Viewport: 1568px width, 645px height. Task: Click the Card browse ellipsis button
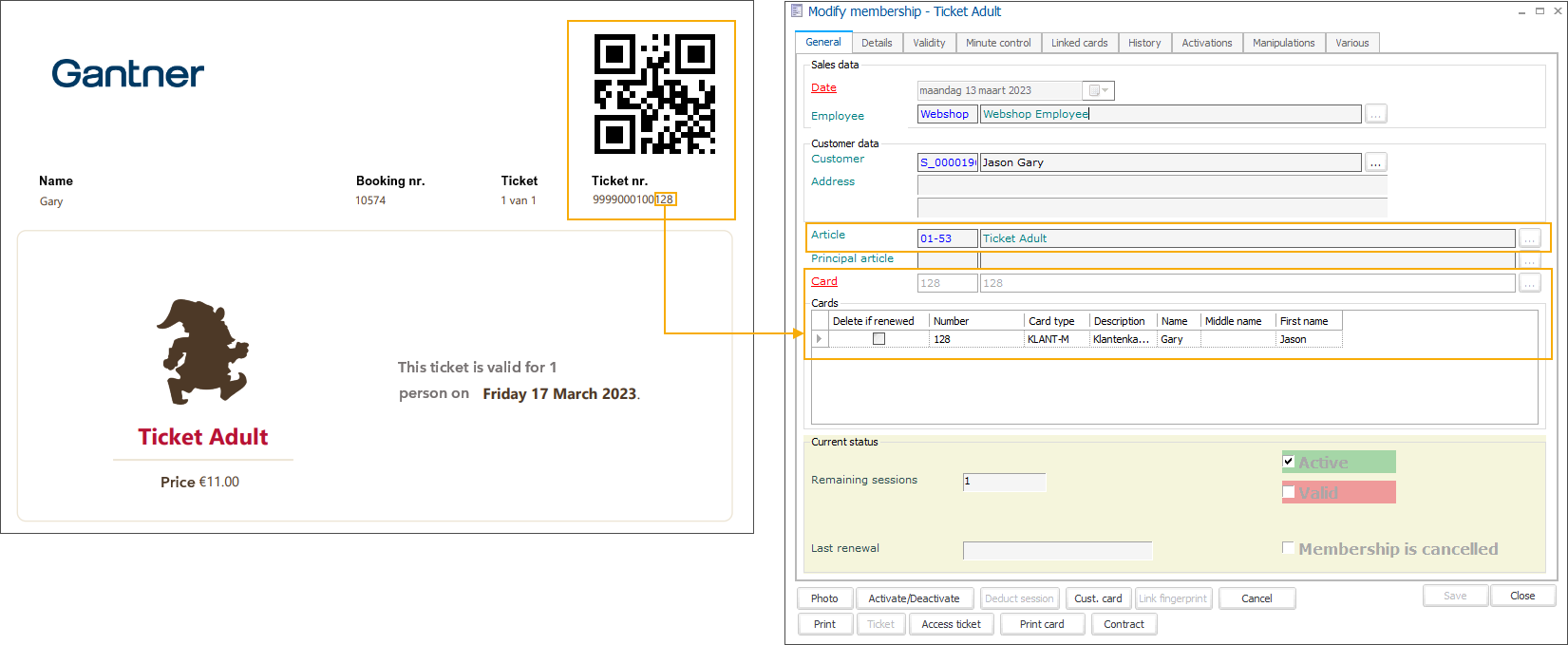click(x=1529, y=283)
